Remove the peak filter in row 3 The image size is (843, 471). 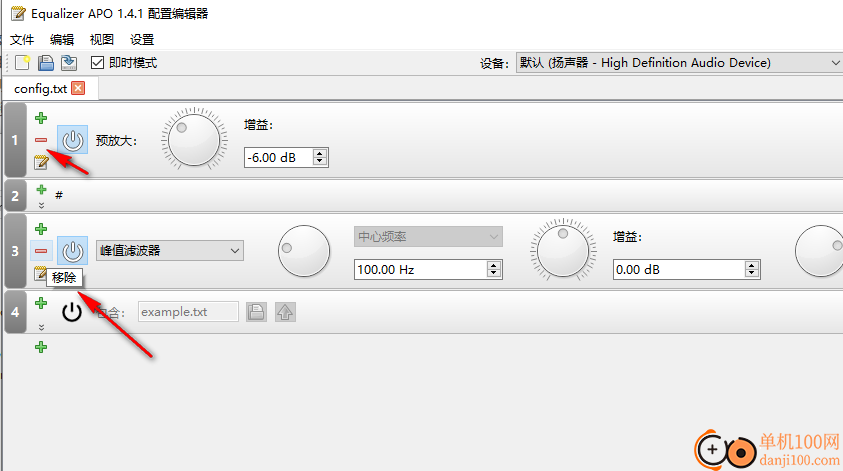point(41,251)
